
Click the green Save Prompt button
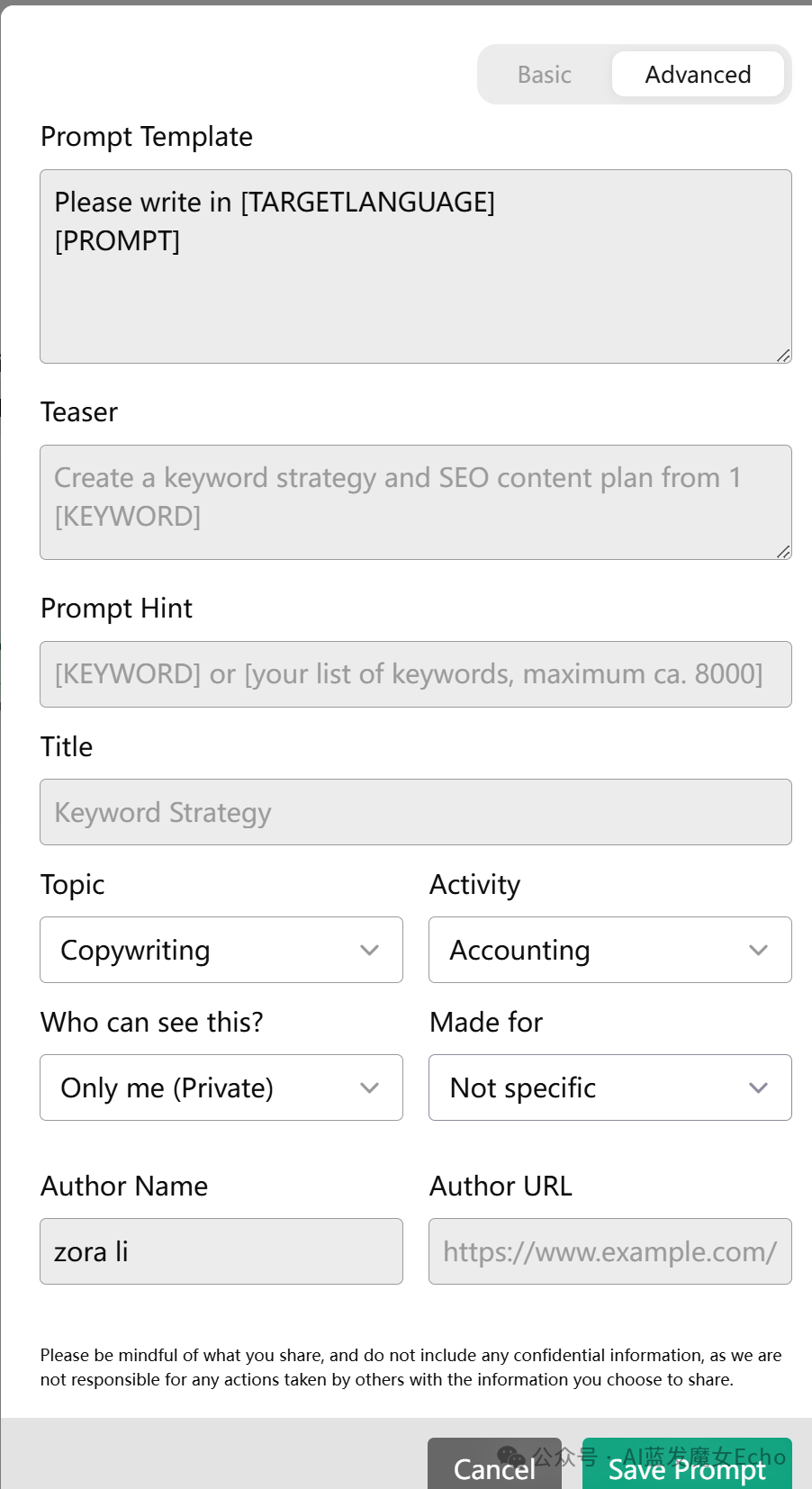point(687,1466)
